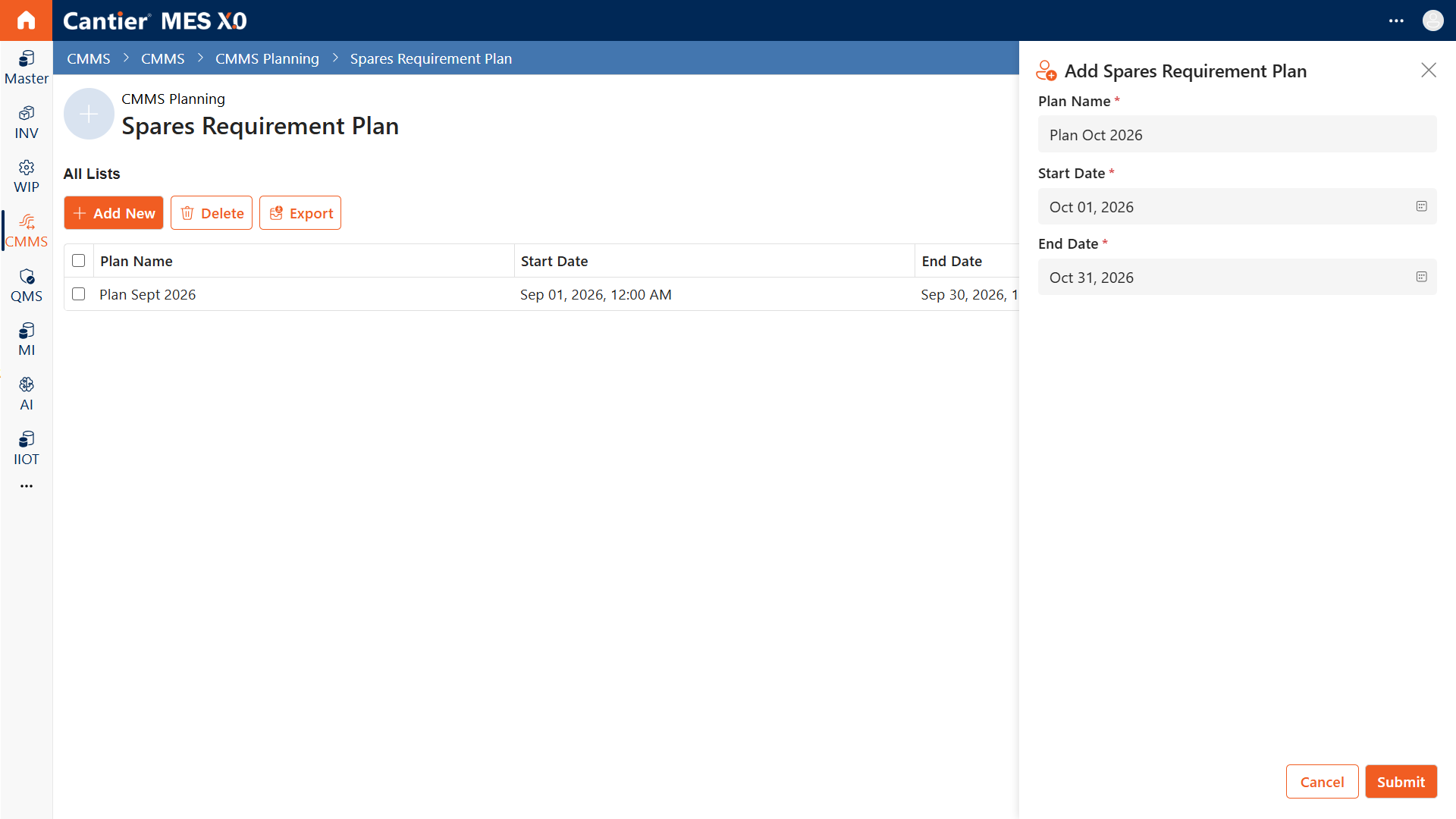Open the MI module in sidebar
The height and width of the screenshot is (819, 1456).
[27, 340]
